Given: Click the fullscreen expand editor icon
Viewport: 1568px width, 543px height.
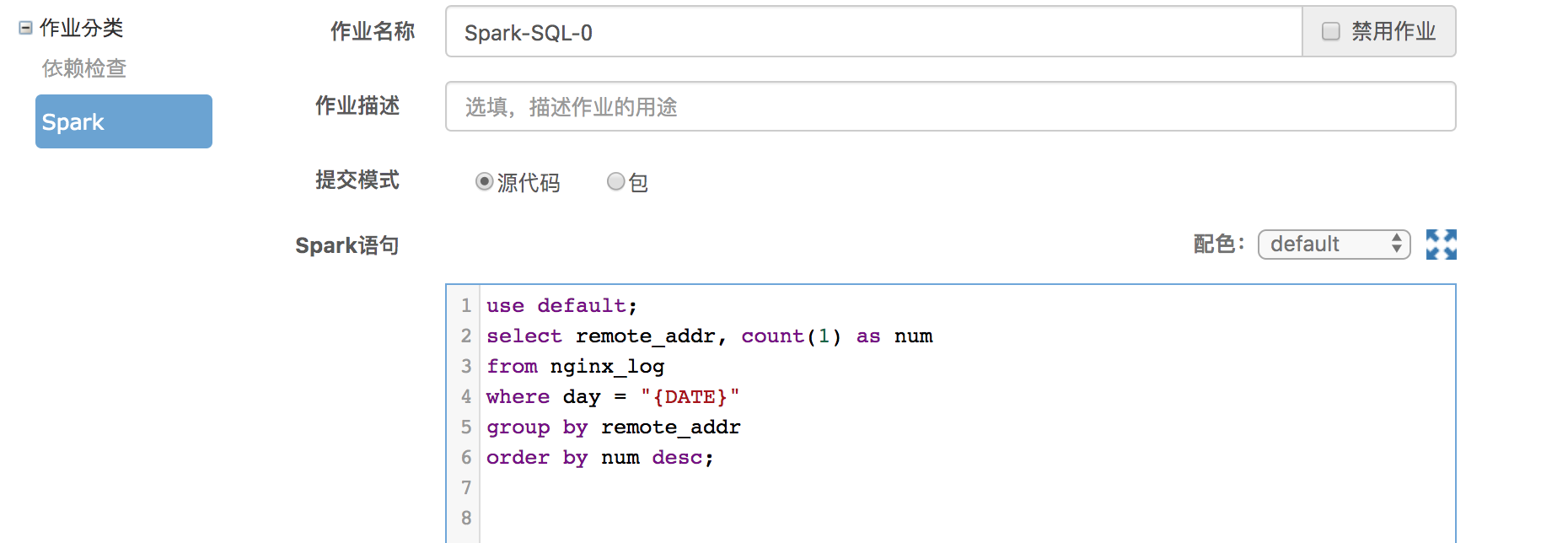Looking at the screenshot, I should (x=1441, y=245).
